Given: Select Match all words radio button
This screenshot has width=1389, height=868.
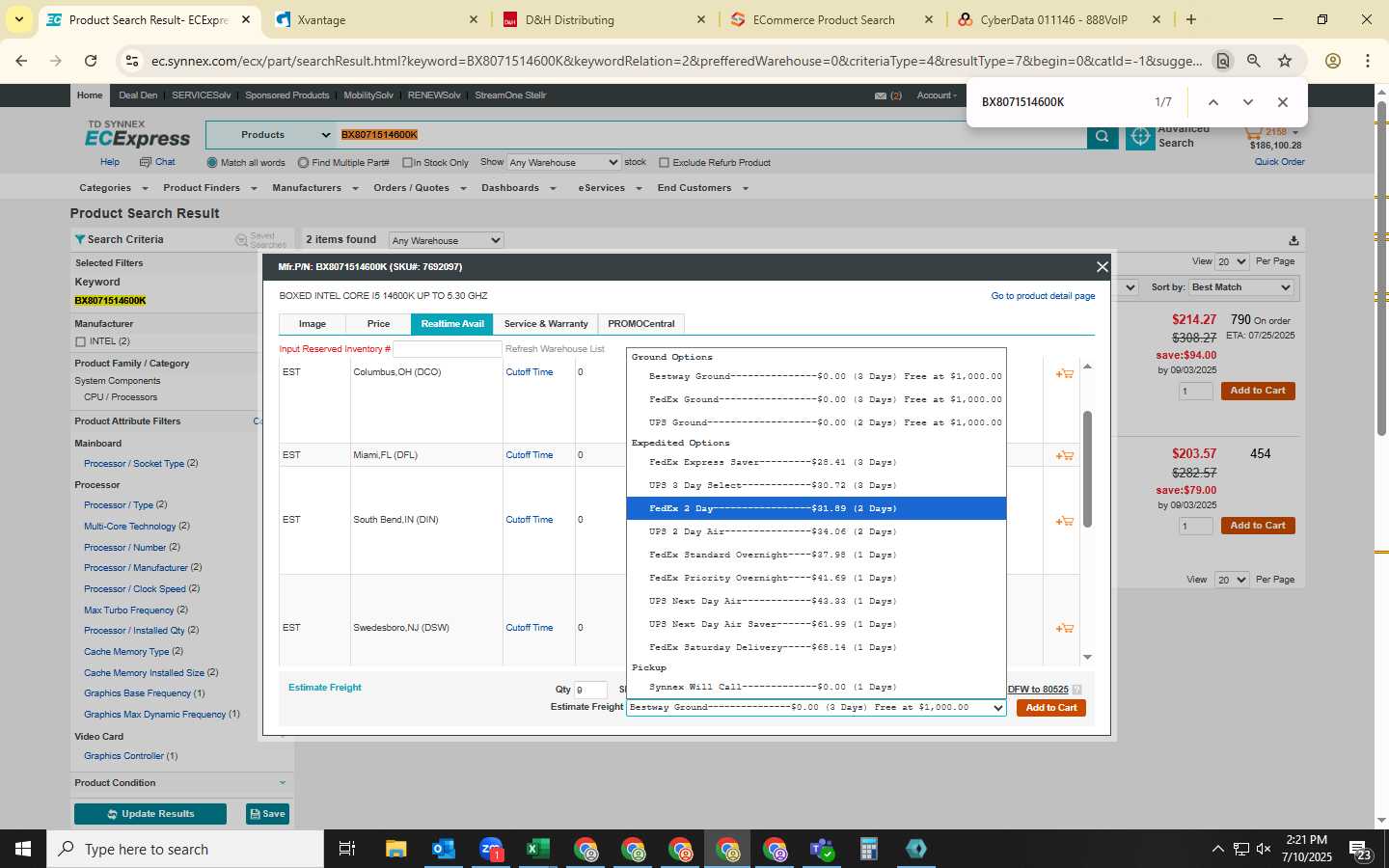Looking at the screenshot, I should click(212, 163).
